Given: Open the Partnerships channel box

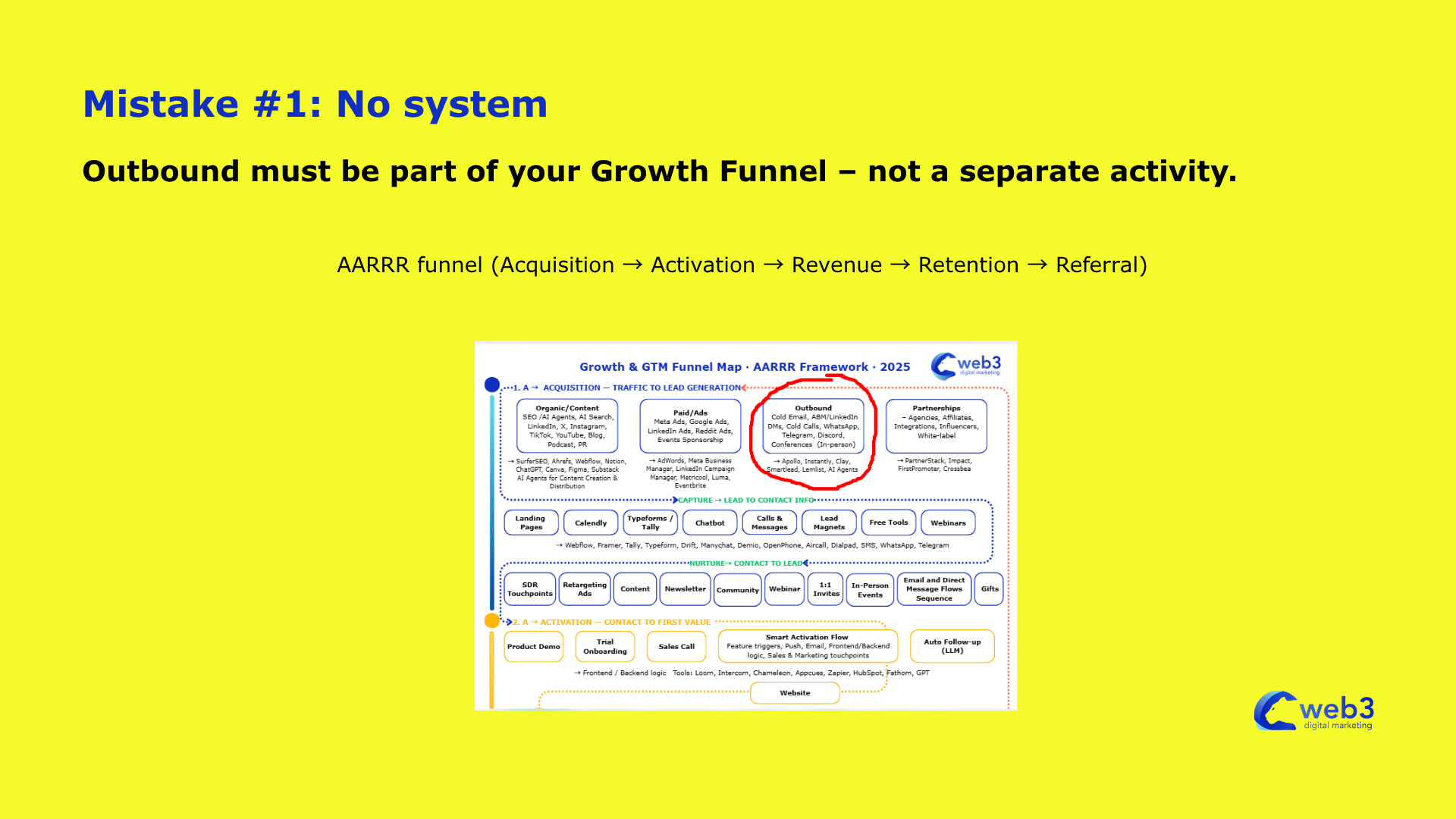Looking at the screenshot, I should (937, 426).
